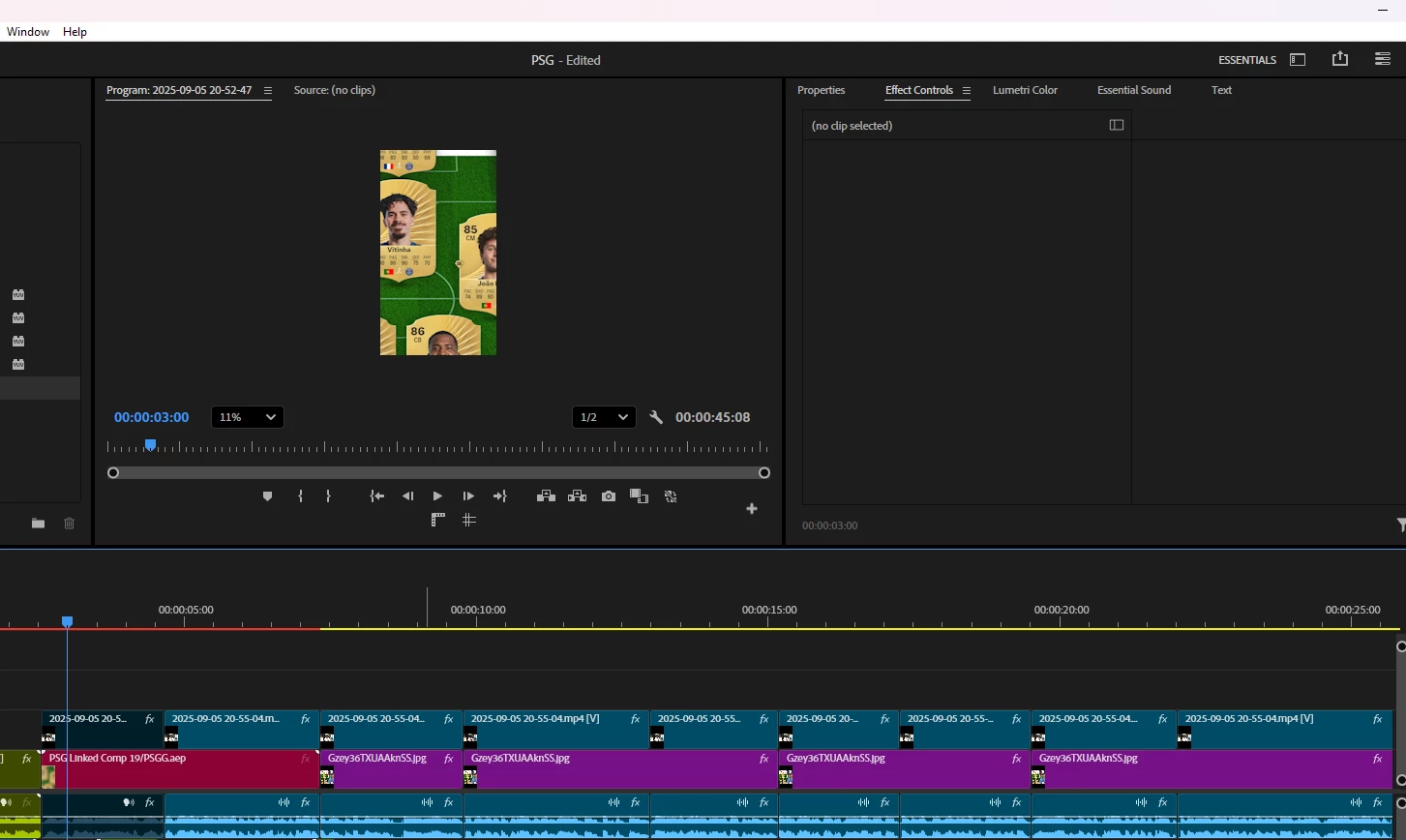The width and height of the screenshot is (1406, 840).
Task: Open the Comparison View icon
Action: coord(639,496)
